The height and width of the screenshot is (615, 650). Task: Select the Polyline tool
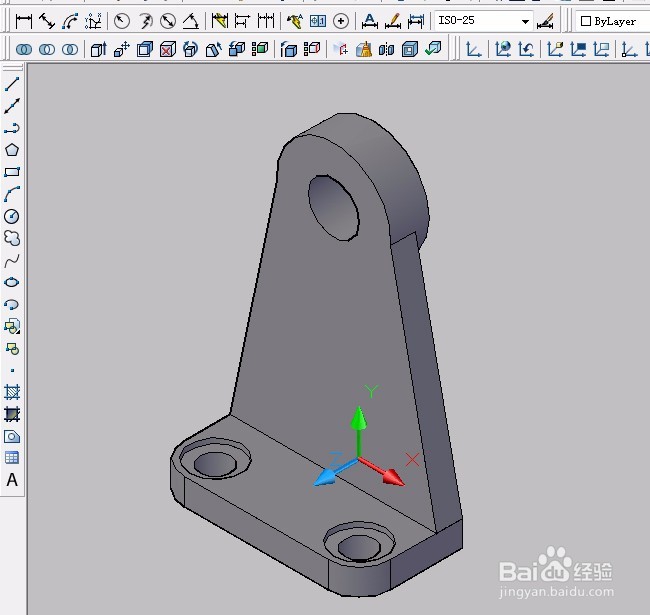12,128
